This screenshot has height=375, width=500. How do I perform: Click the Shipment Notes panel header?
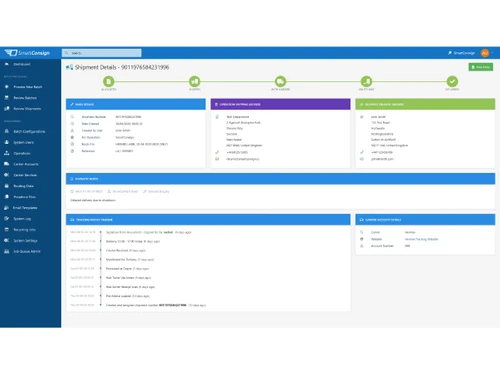[280, 179]
